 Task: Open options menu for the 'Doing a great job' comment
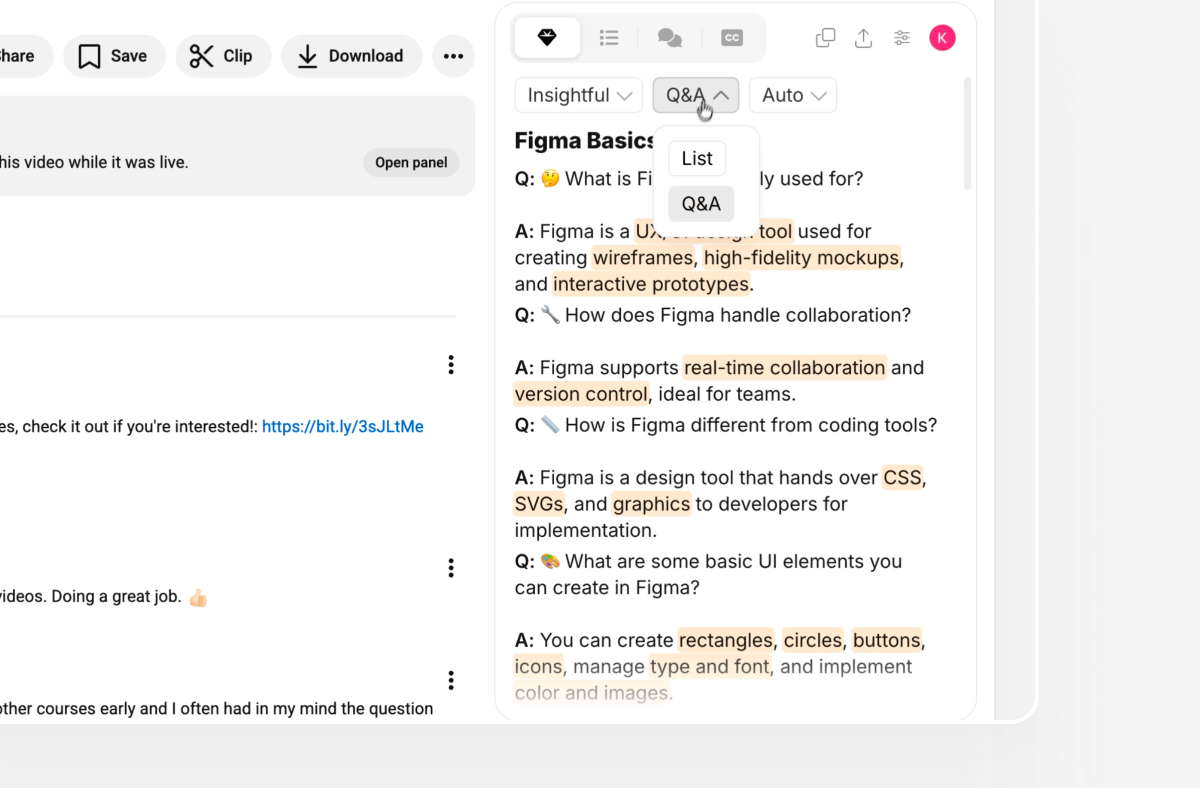pos(451,568)
